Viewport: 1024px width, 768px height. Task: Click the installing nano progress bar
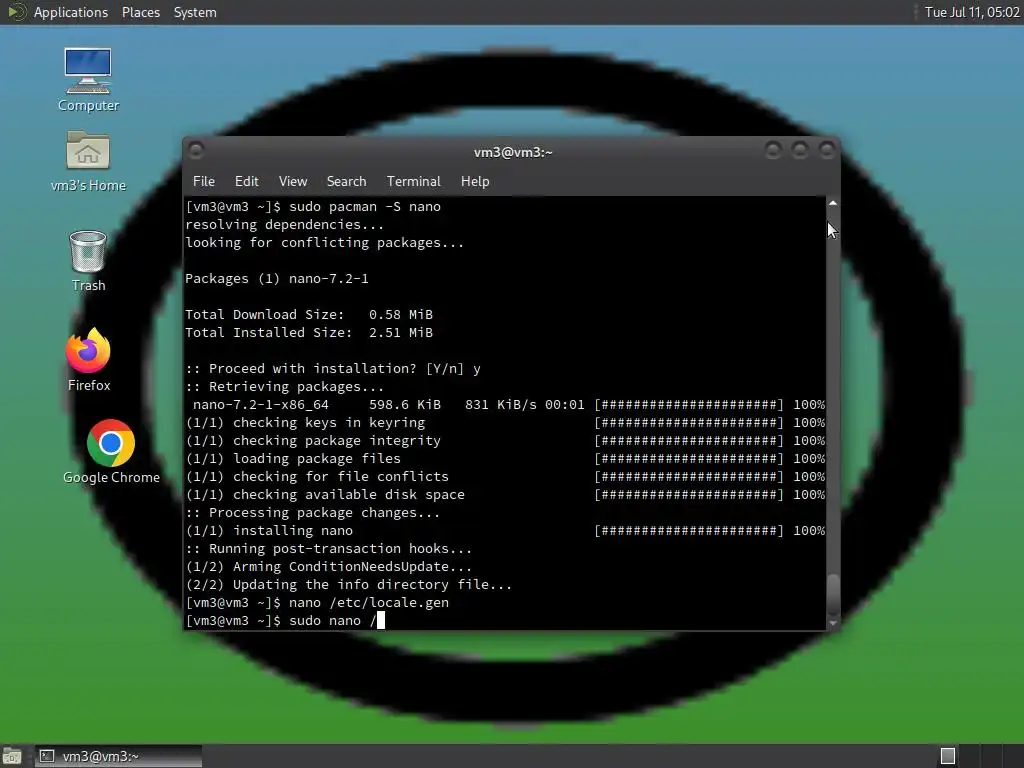pyautogui.click(x=688, y=531)
